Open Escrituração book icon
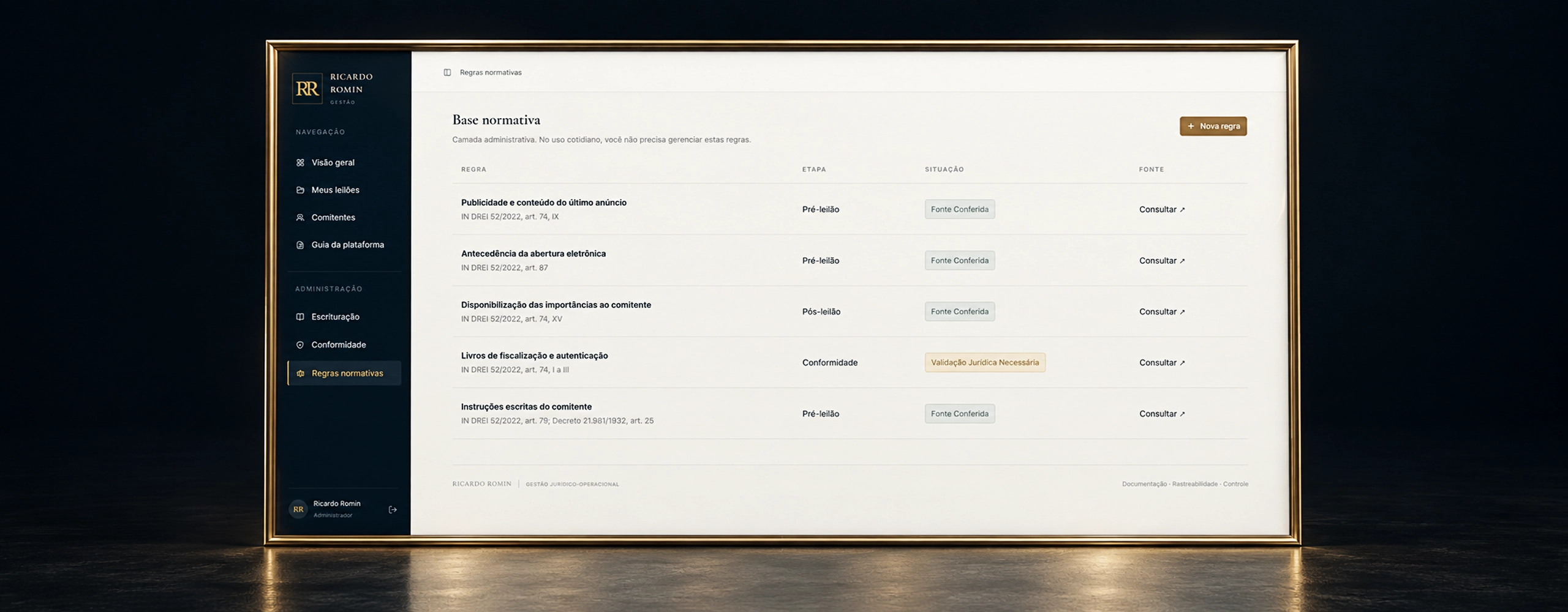The image size is (1568, 612). click(x=300, y=316)
